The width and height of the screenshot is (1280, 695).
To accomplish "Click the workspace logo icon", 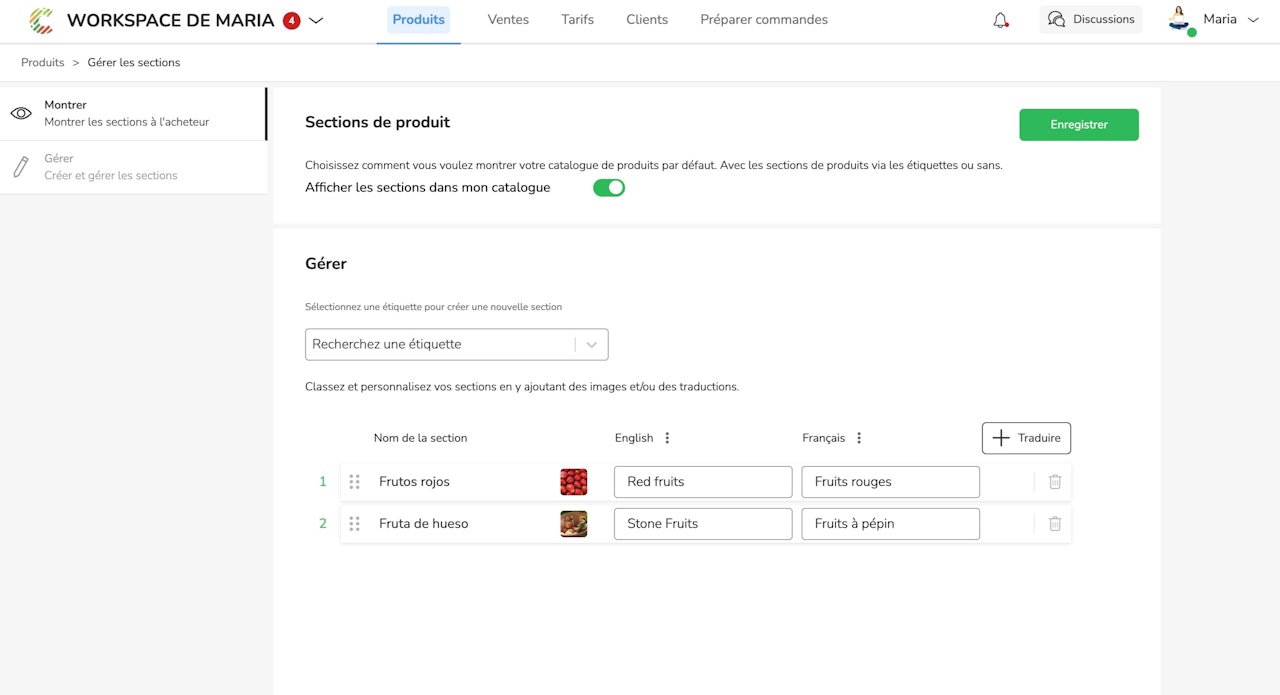I will click(41, 20).
